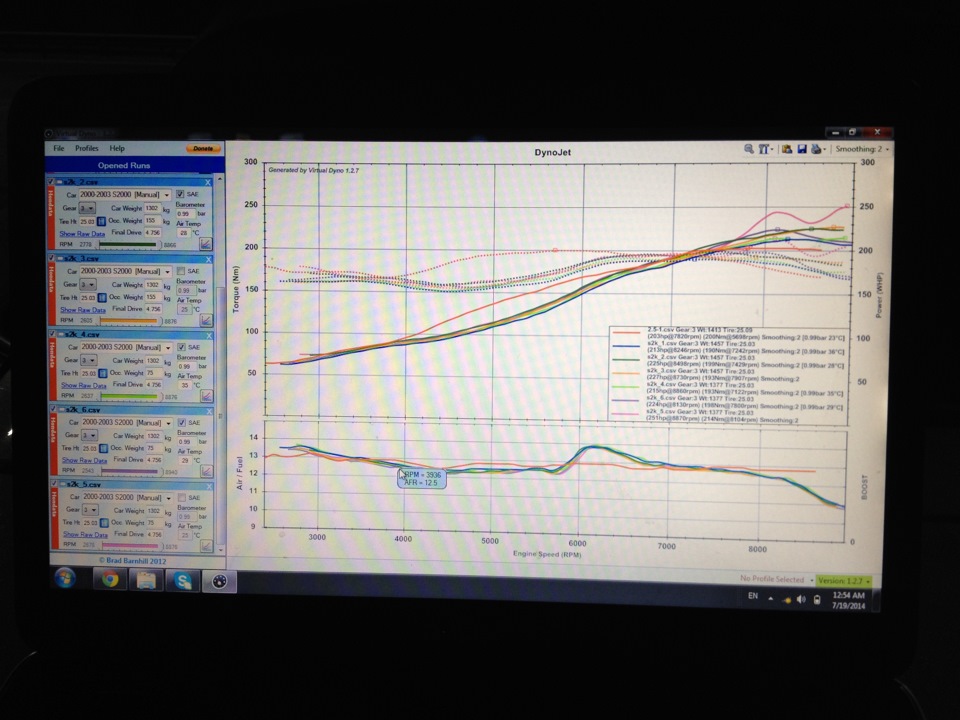Screen dimensions: 960x720
Task: Open the Profiles menu
Action: coord(87,148)
